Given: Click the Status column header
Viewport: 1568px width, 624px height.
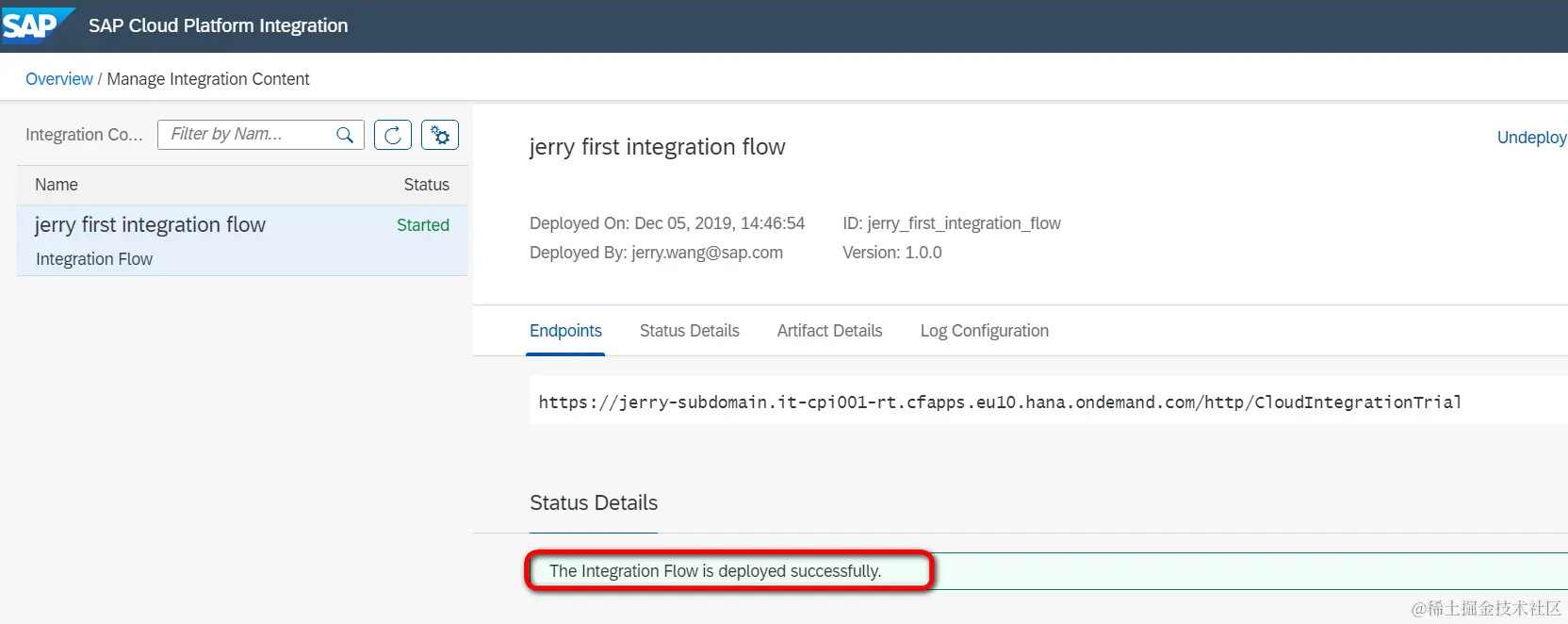Looking at the screenshot, I should point(426,185).
